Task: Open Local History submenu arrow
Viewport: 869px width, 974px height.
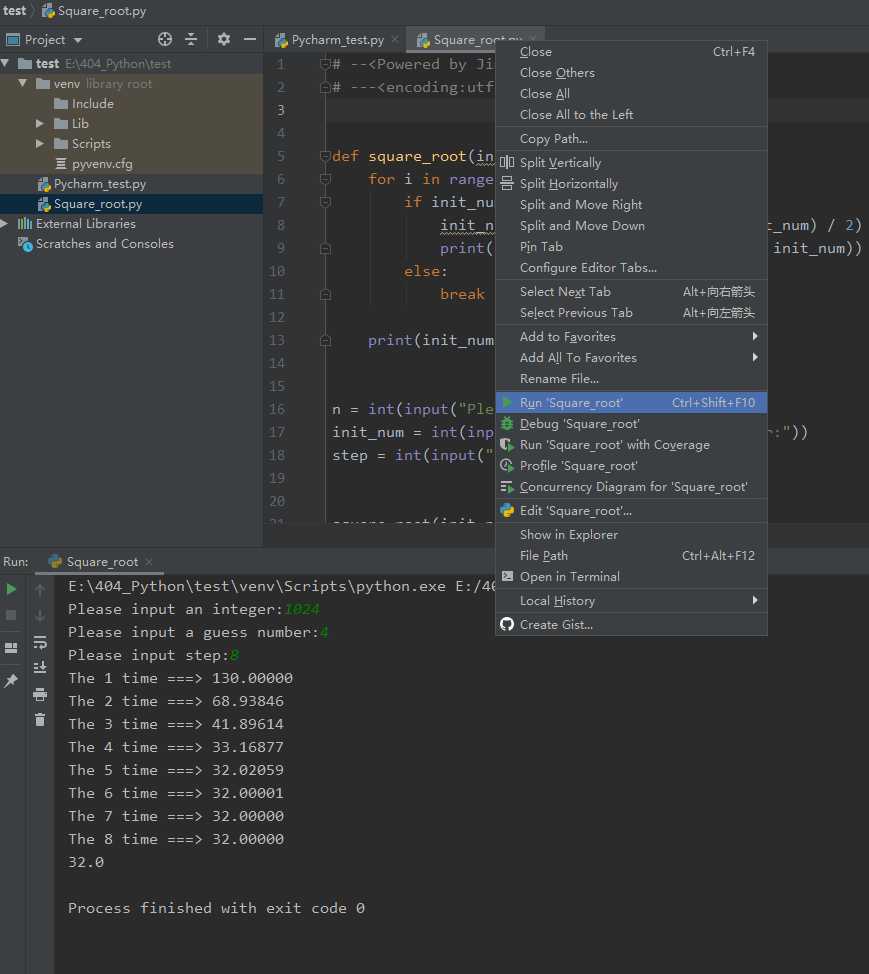Action: (755, 600)
